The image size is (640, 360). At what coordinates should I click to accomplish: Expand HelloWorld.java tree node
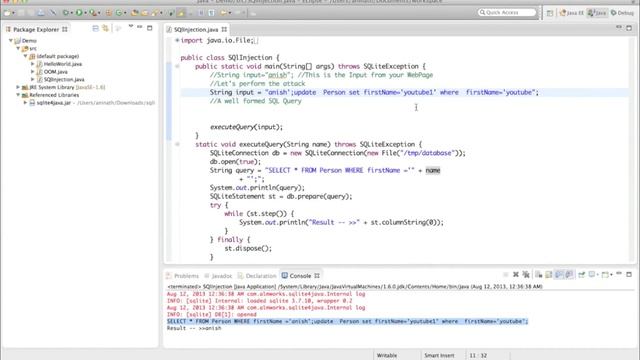[x=33, y=64]
